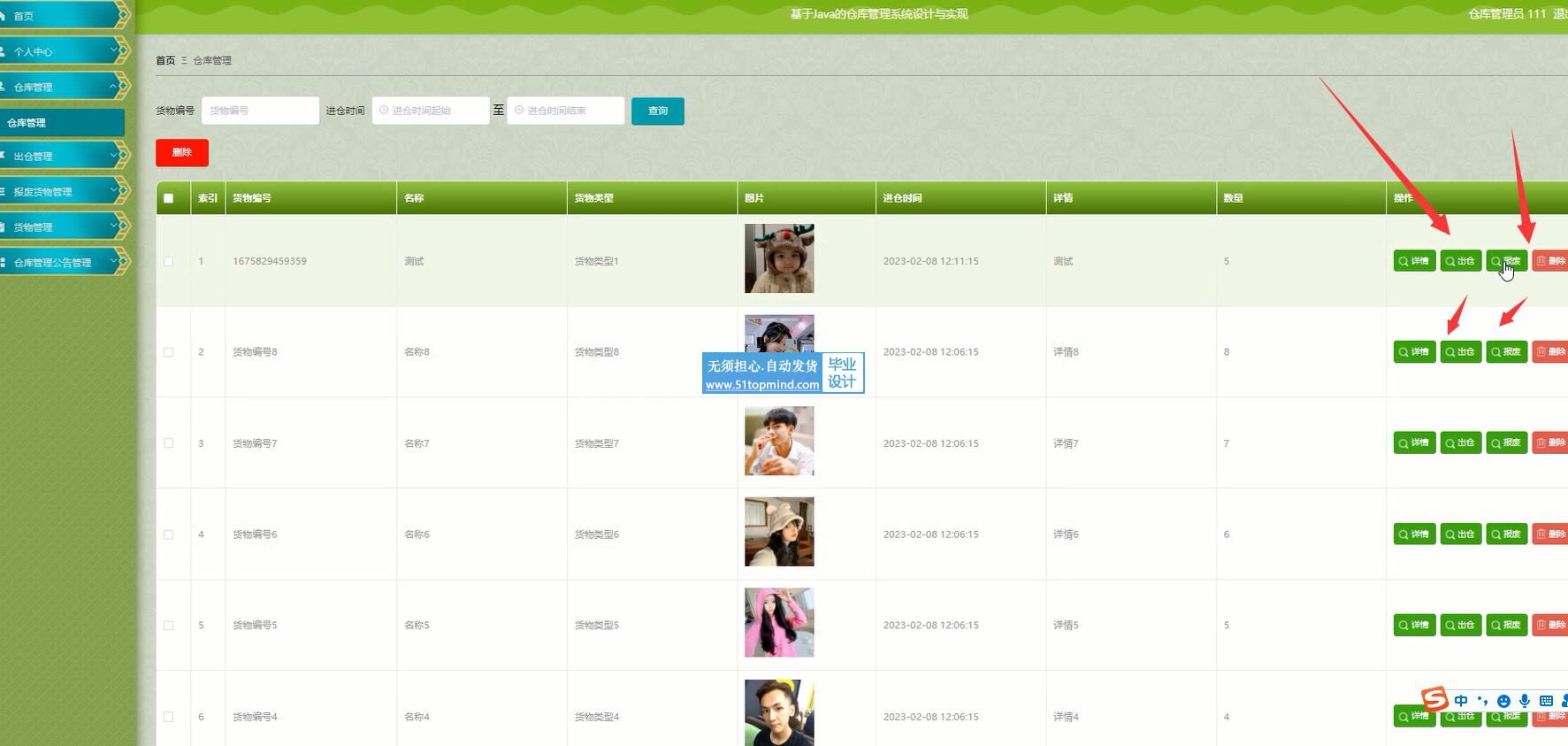
Task: Open 详情 for item 1675829459359
Action: point(1414,261)
